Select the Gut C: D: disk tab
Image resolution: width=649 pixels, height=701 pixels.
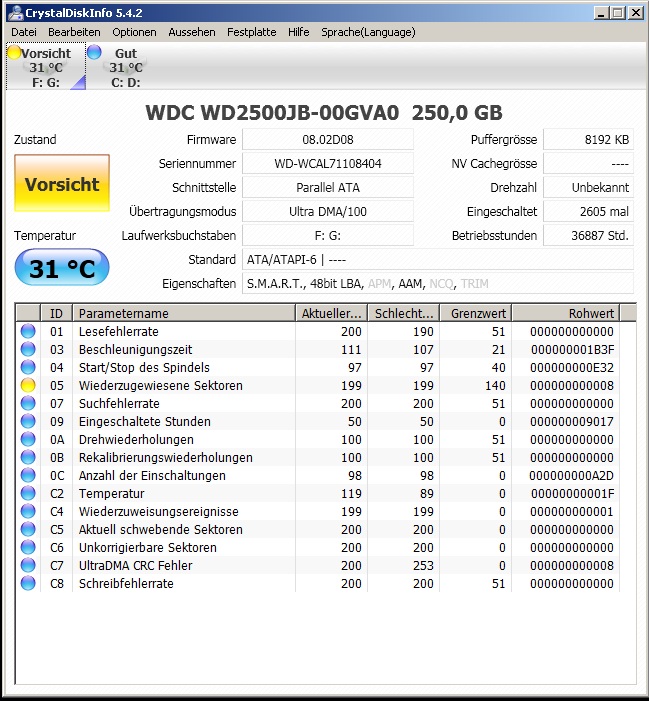pyautogui.click(x=126, y=67)
